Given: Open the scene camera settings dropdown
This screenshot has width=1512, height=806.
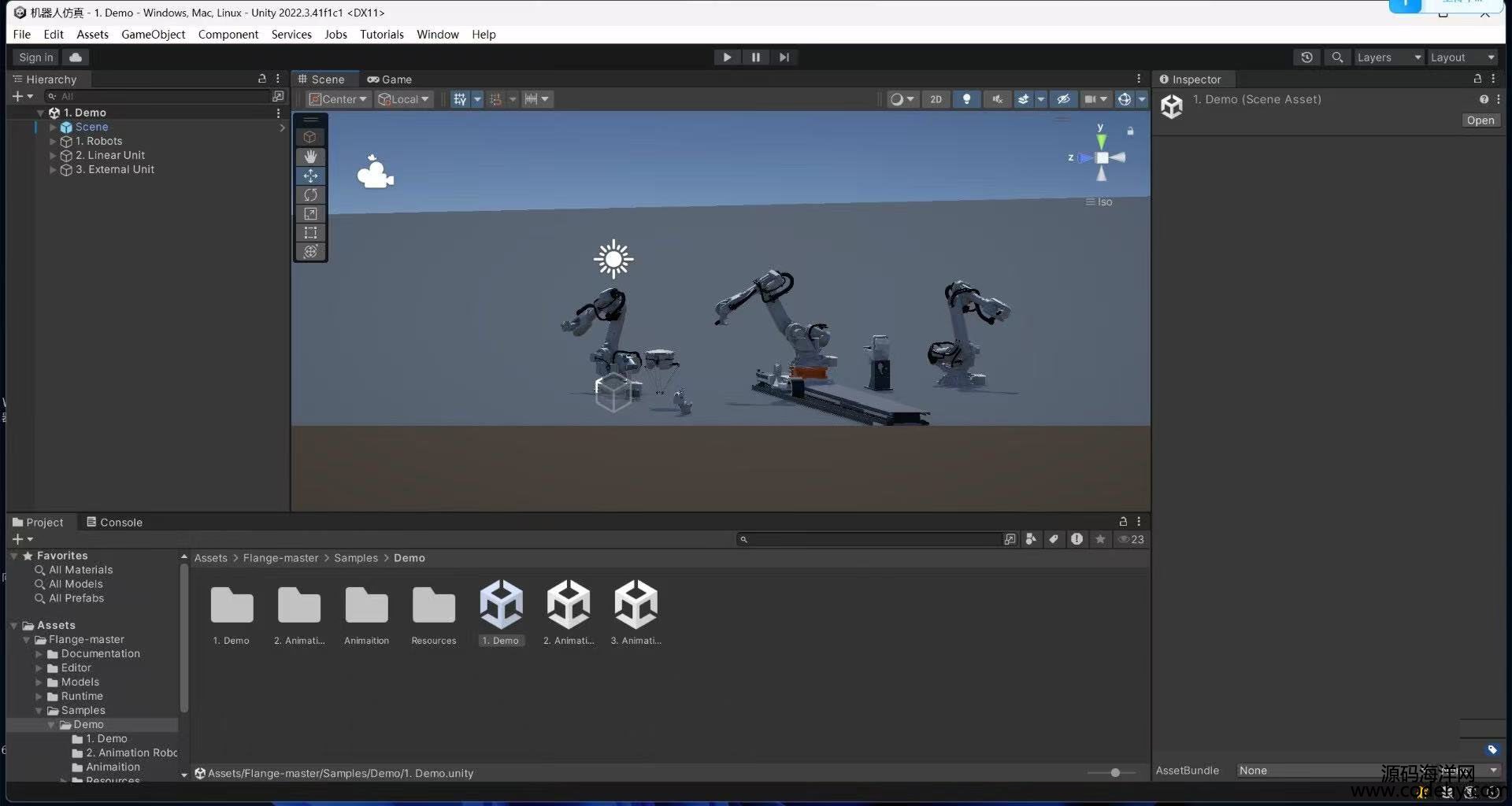Looking at the screenshot, I should tap(1095, 99).
